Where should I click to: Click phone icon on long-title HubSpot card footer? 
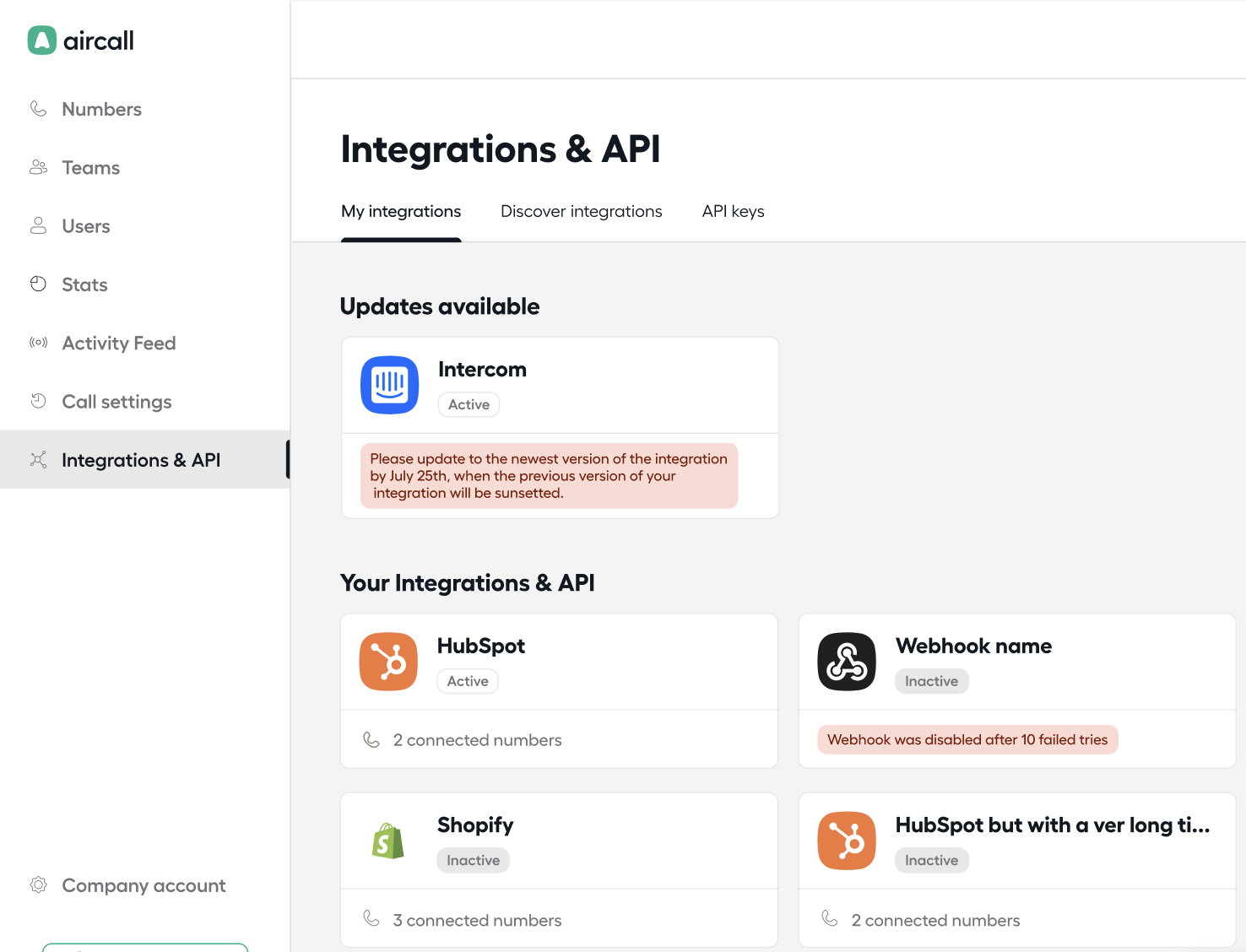pos(830,918)
